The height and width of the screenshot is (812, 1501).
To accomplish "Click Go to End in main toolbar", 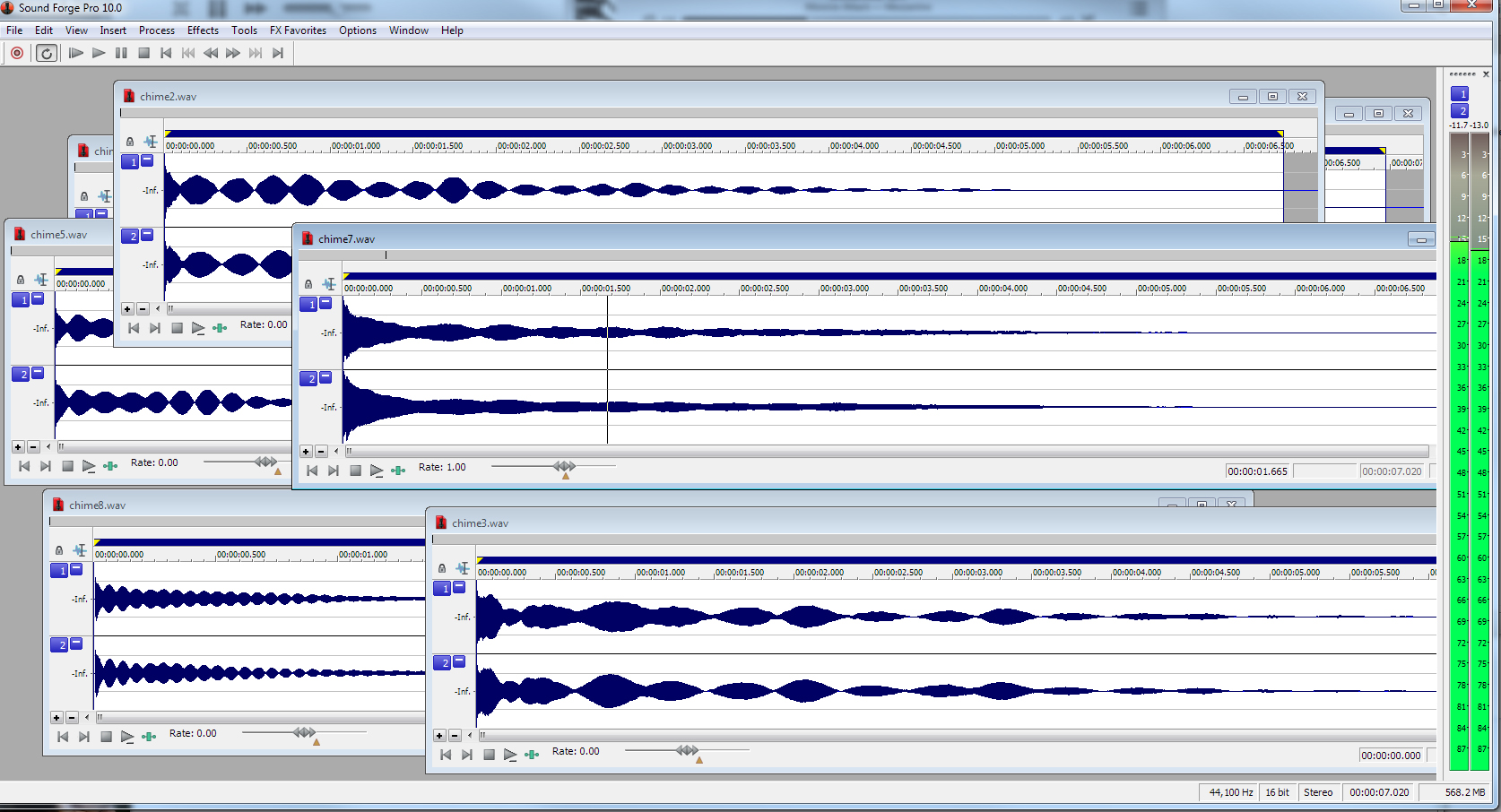I will point(278,53).
